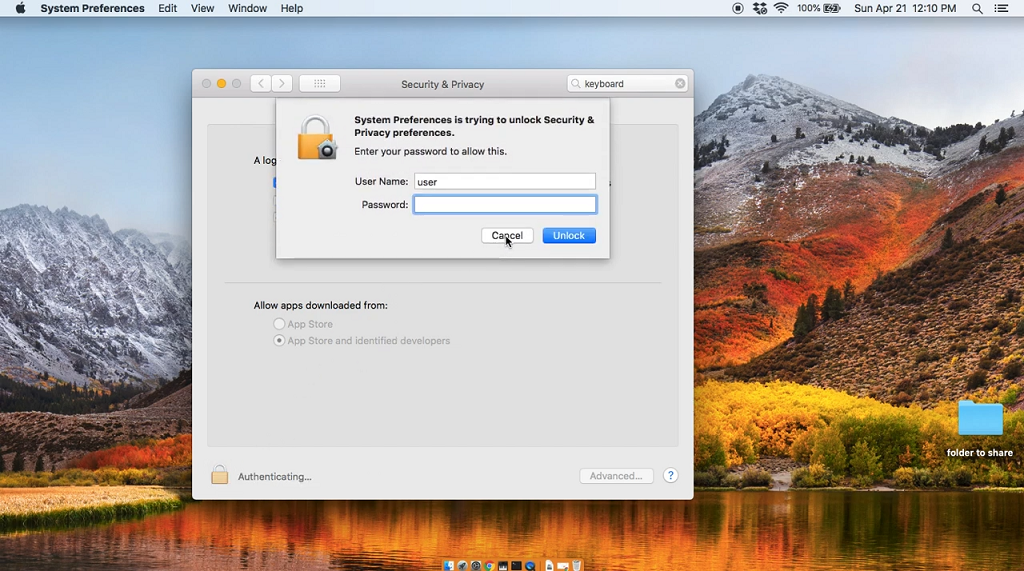Open the System Preferences menu

pos(92,8)
